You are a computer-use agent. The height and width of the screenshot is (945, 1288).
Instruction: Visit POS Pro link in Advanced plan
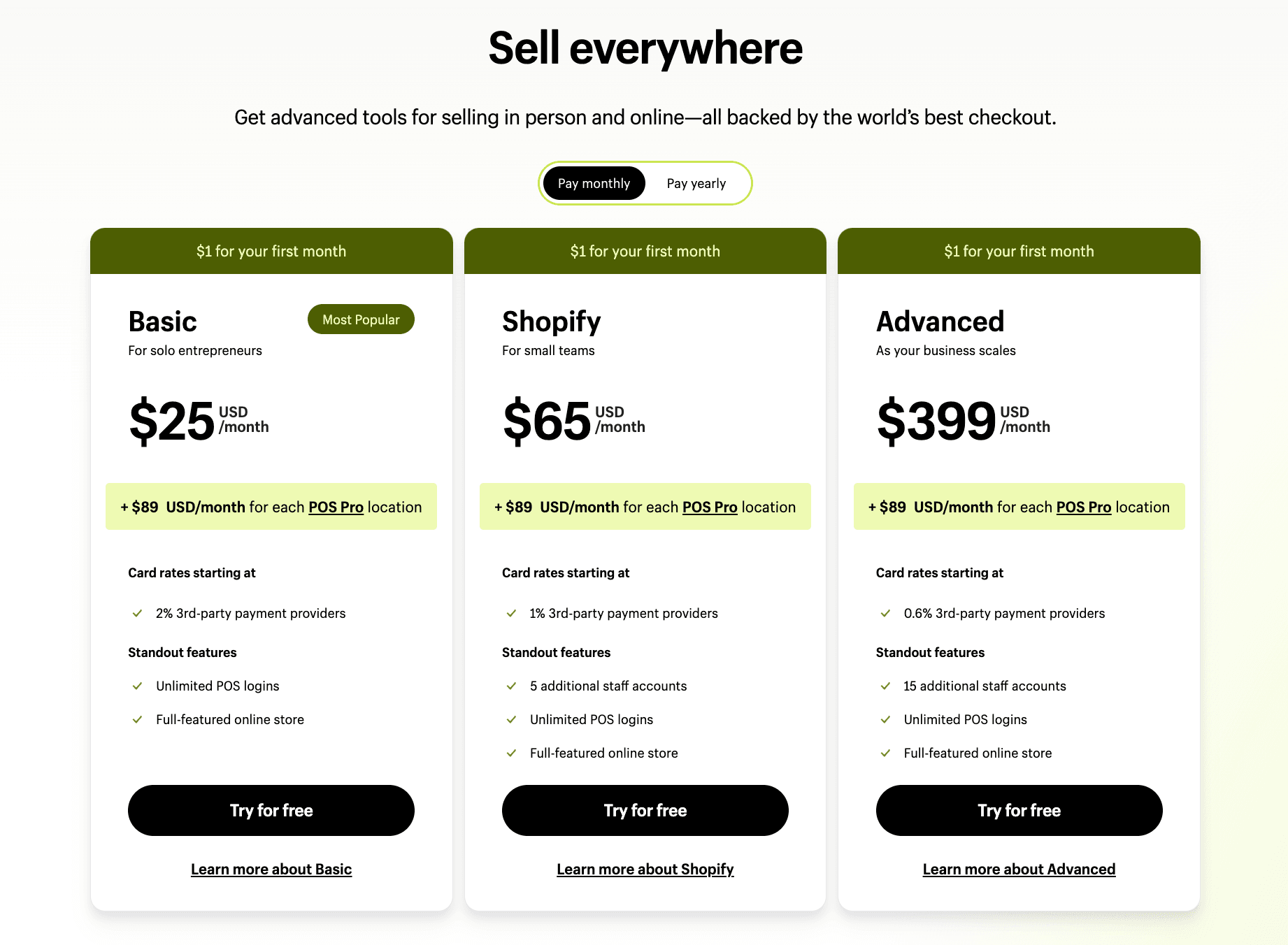coord(1083,507)
